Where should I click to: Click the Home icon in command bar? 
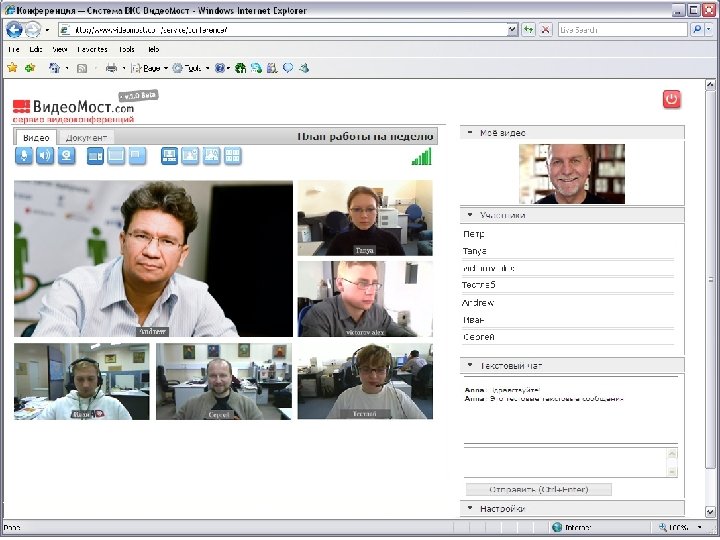click(54, 68)
